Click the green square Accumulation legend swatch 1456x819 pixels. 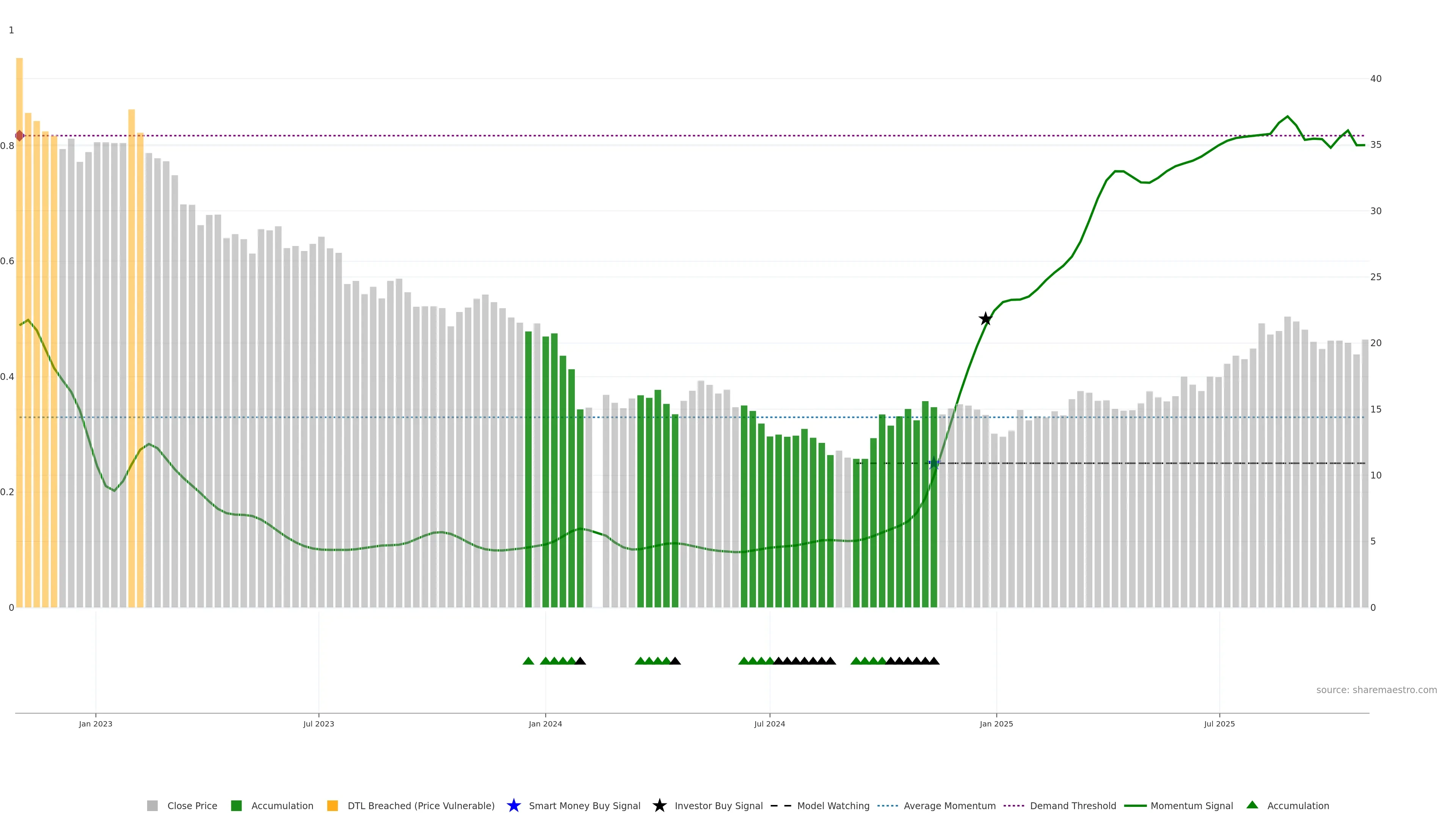click(236, 806)
